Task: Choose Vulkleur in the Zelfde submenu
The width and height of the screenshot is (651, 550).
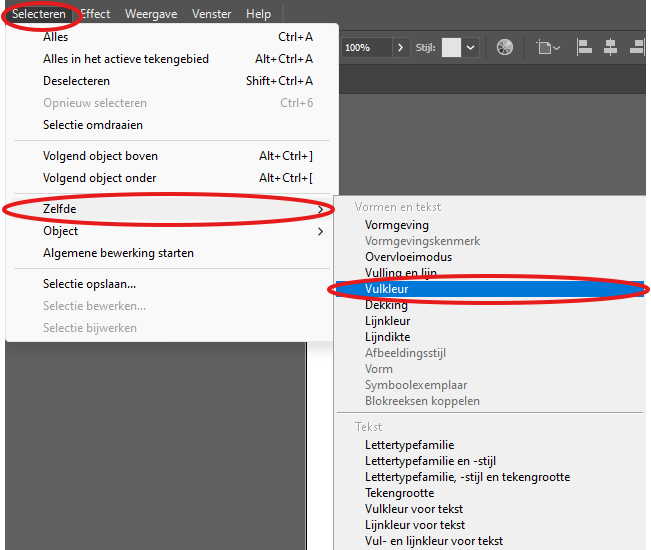Action: pyautogui.click(x=387, y=289)
